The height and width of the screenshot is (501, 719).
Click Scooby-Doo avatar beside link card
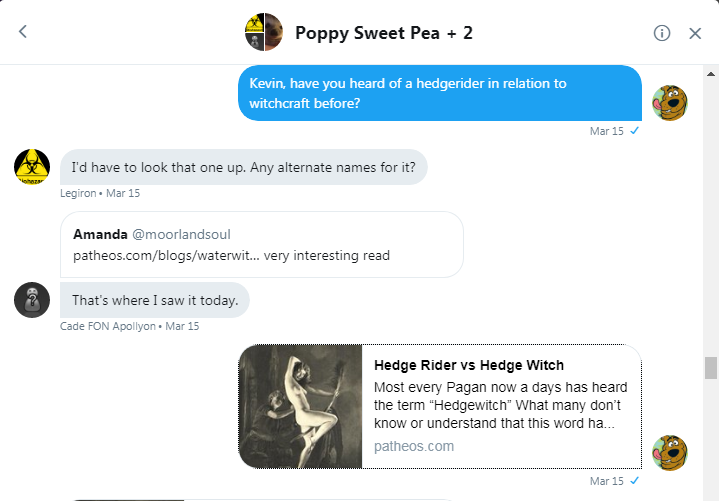pyautogui.click(x=669, y=451)
